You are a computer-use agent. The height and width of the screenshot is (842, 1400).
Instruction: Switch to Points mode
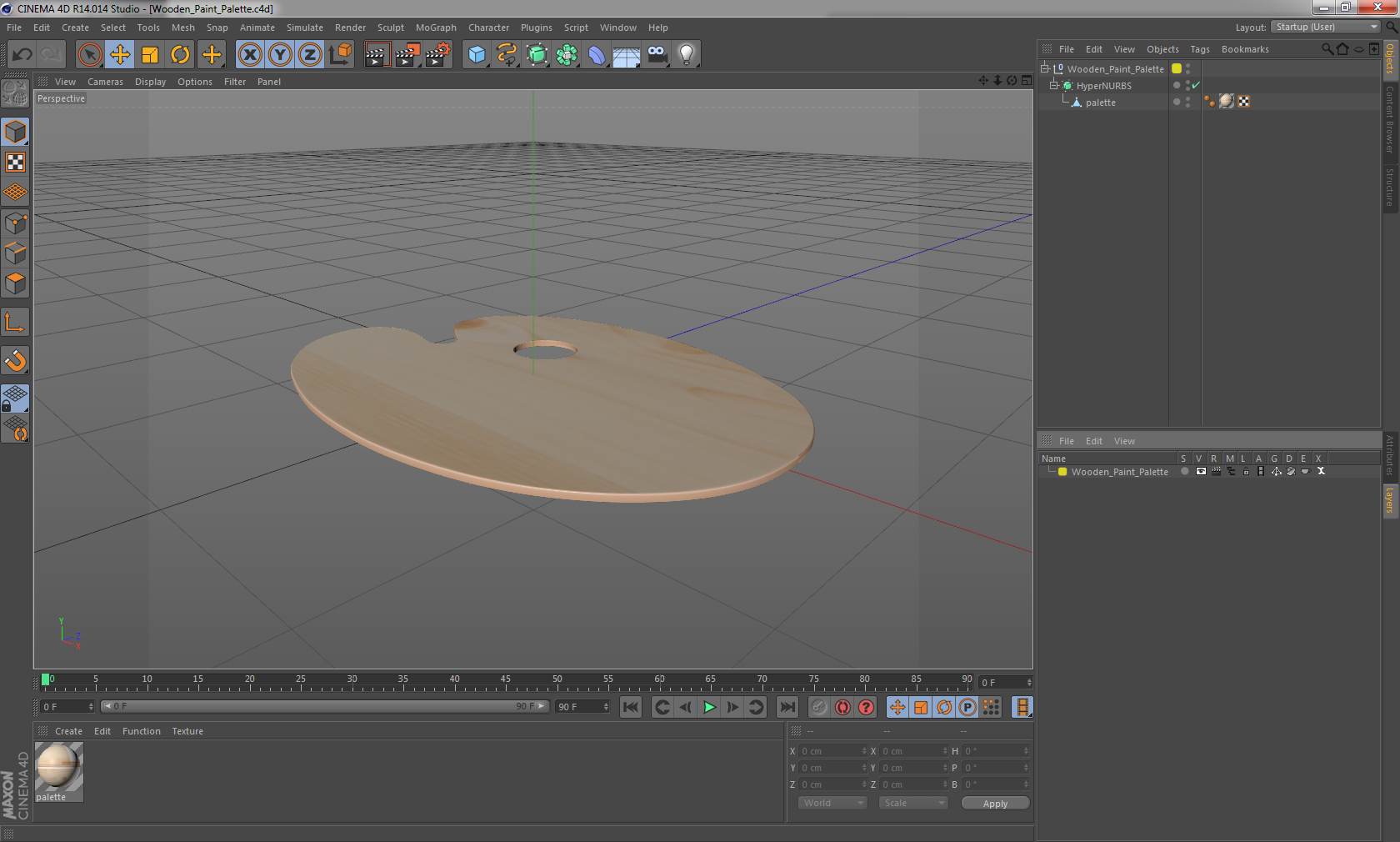16,223
